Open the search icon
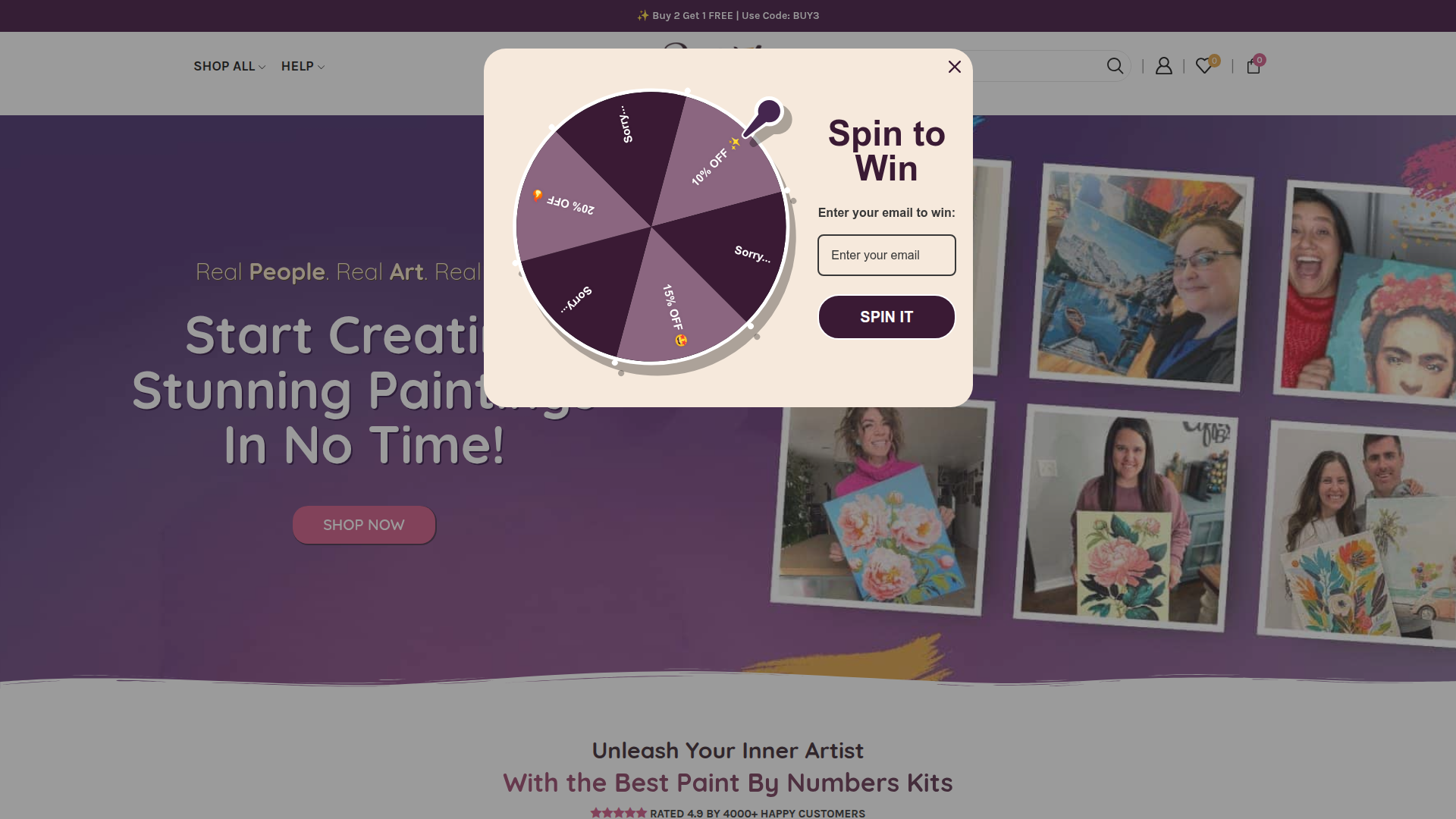The image size is (1456, 819). [1115, 66]
